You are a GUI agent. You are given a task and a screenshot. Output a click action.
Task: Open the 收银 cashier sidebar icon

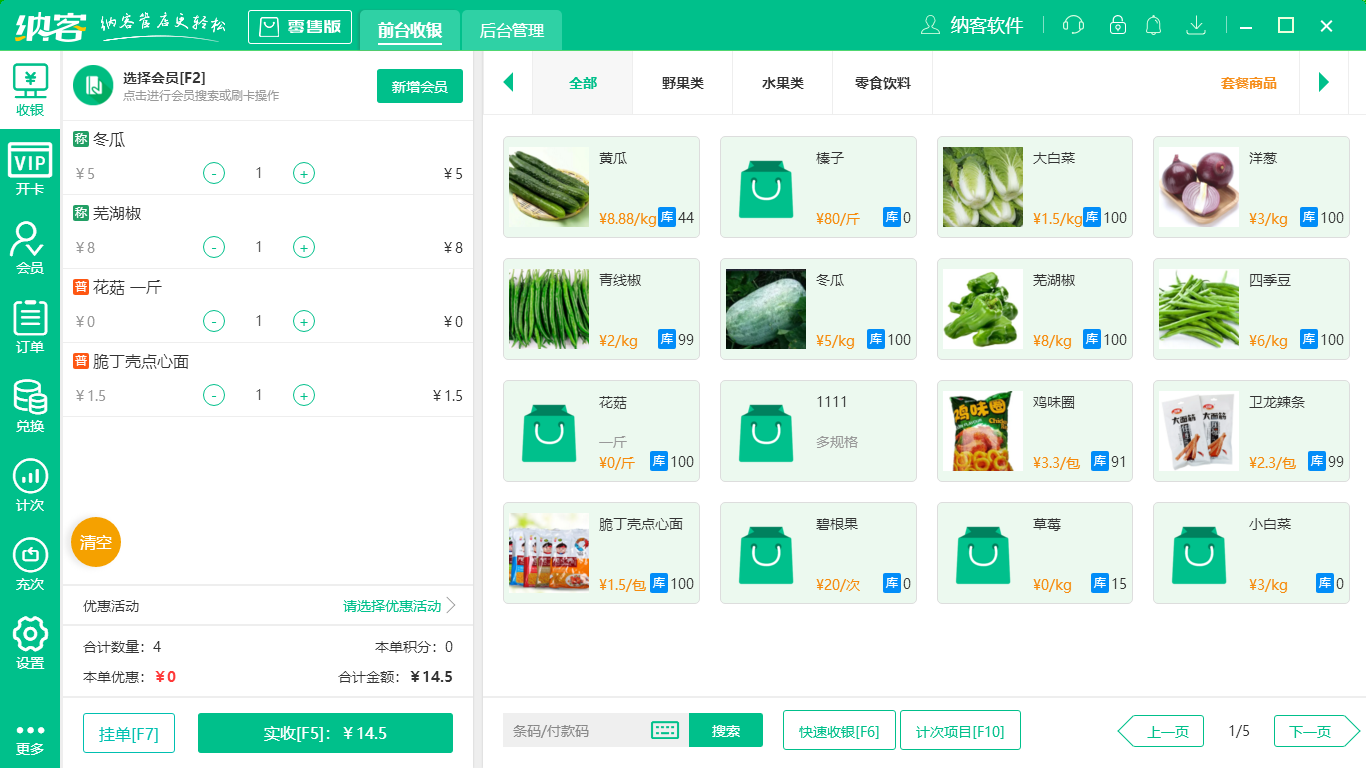tap(30, 88)
